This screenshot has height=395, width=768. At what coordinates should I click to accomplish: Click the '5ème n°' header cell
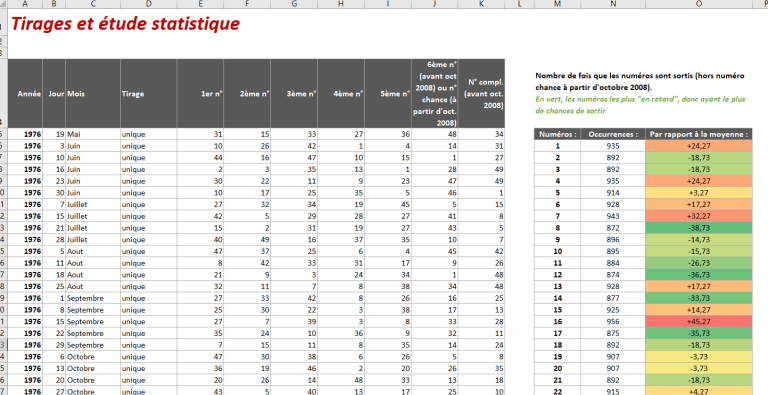(x=388, y=94)
